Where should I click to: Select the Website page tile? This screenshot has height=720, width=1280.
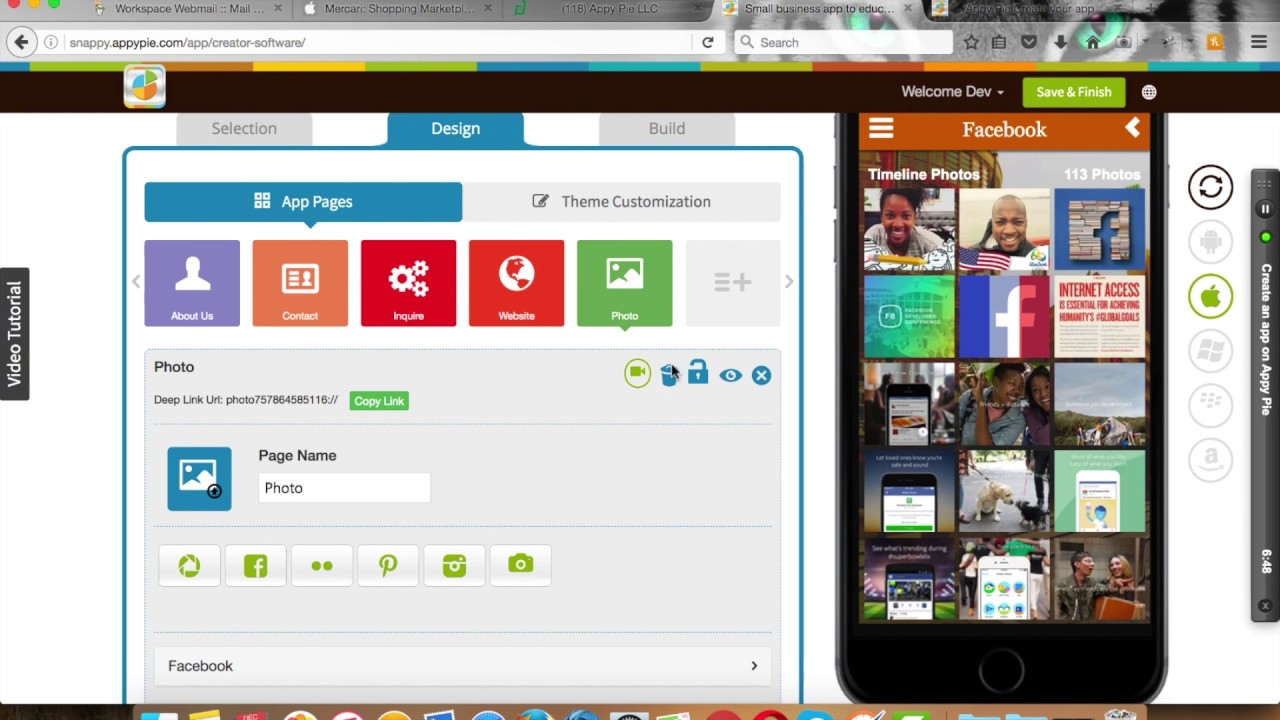click(x=516, y=283)
